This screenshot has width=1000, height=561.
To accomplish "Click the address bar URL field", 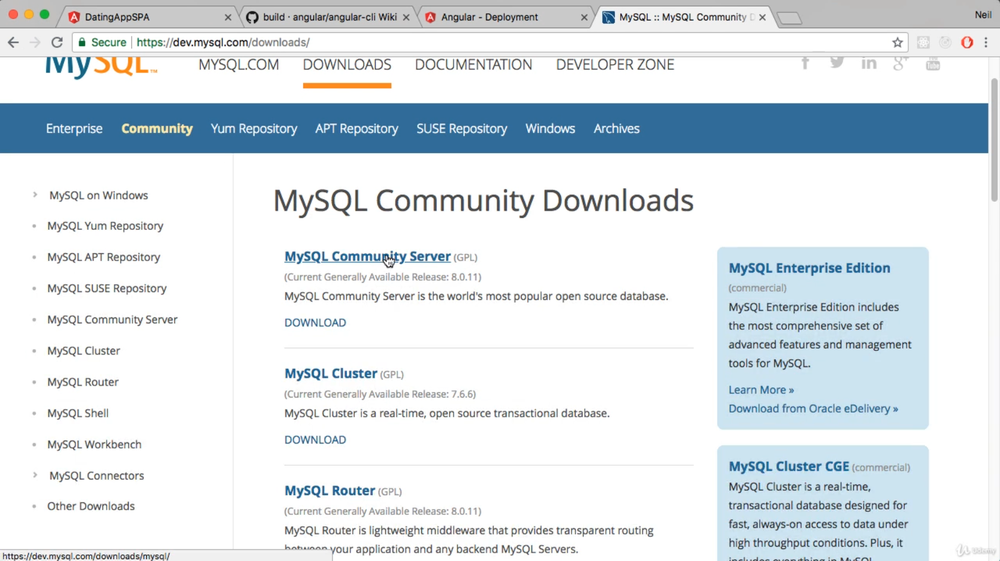I will click(500, 43).
